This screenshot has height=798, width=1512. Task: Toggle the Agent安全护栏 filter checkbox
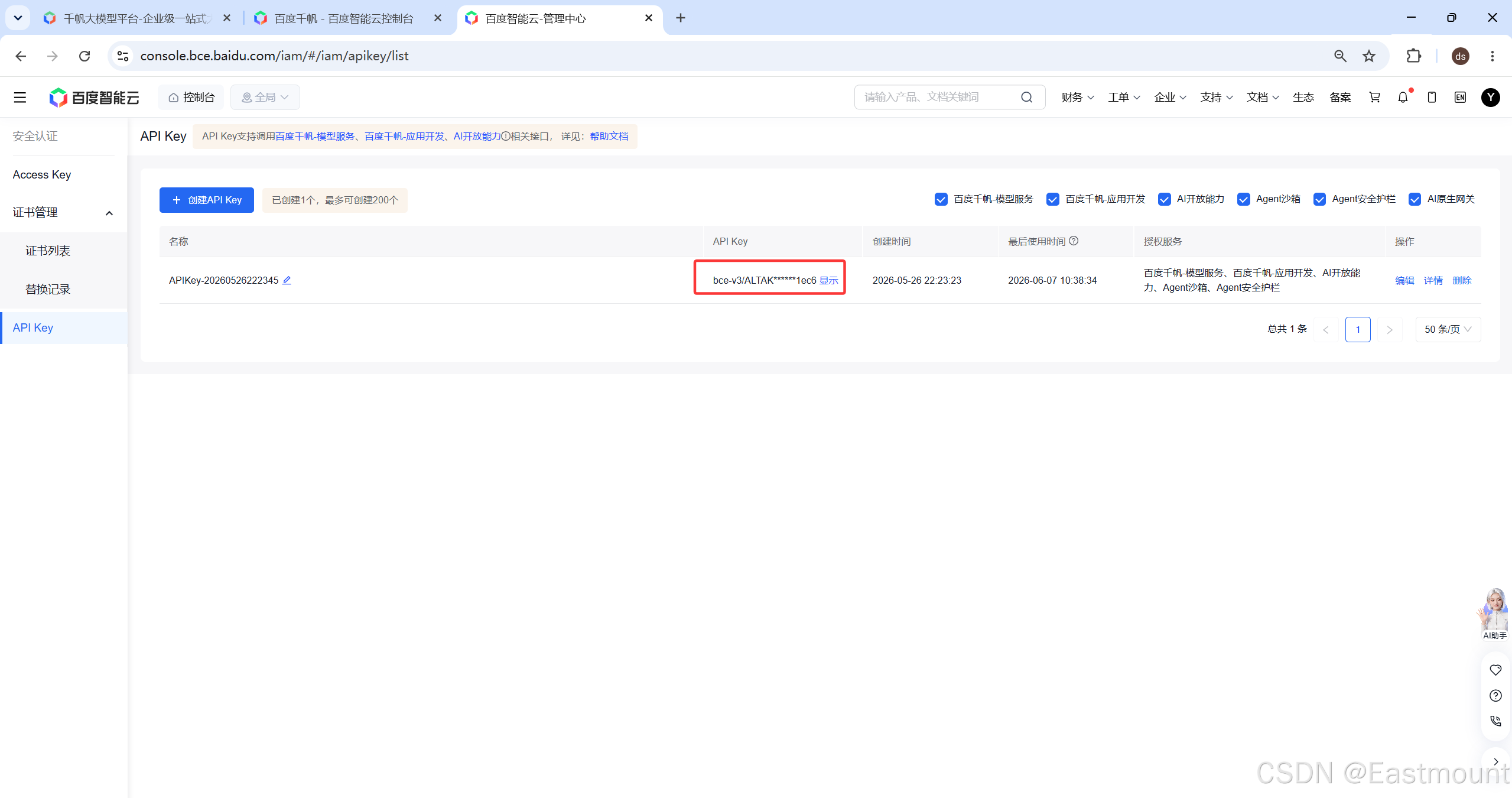[x=1319, y=199]
